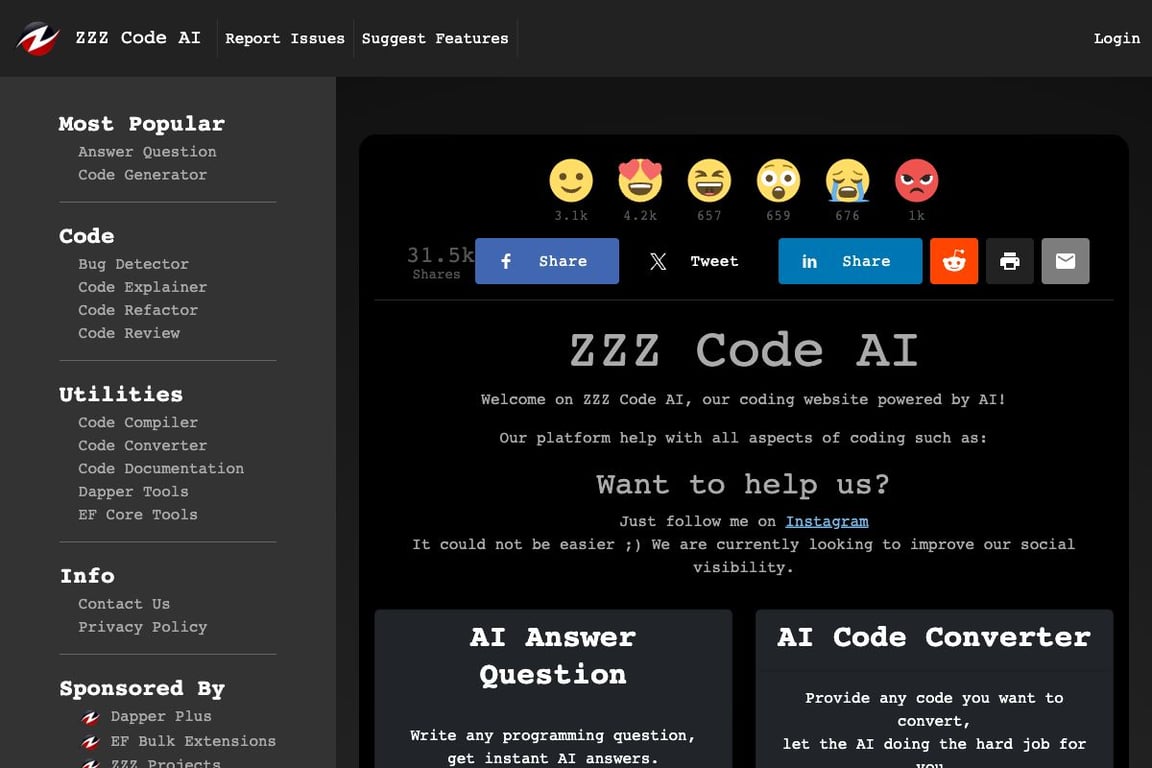Share the page on Facebook
Image resolution: width=1152 pixels, height=768 pixels.
tap(547, 261)
